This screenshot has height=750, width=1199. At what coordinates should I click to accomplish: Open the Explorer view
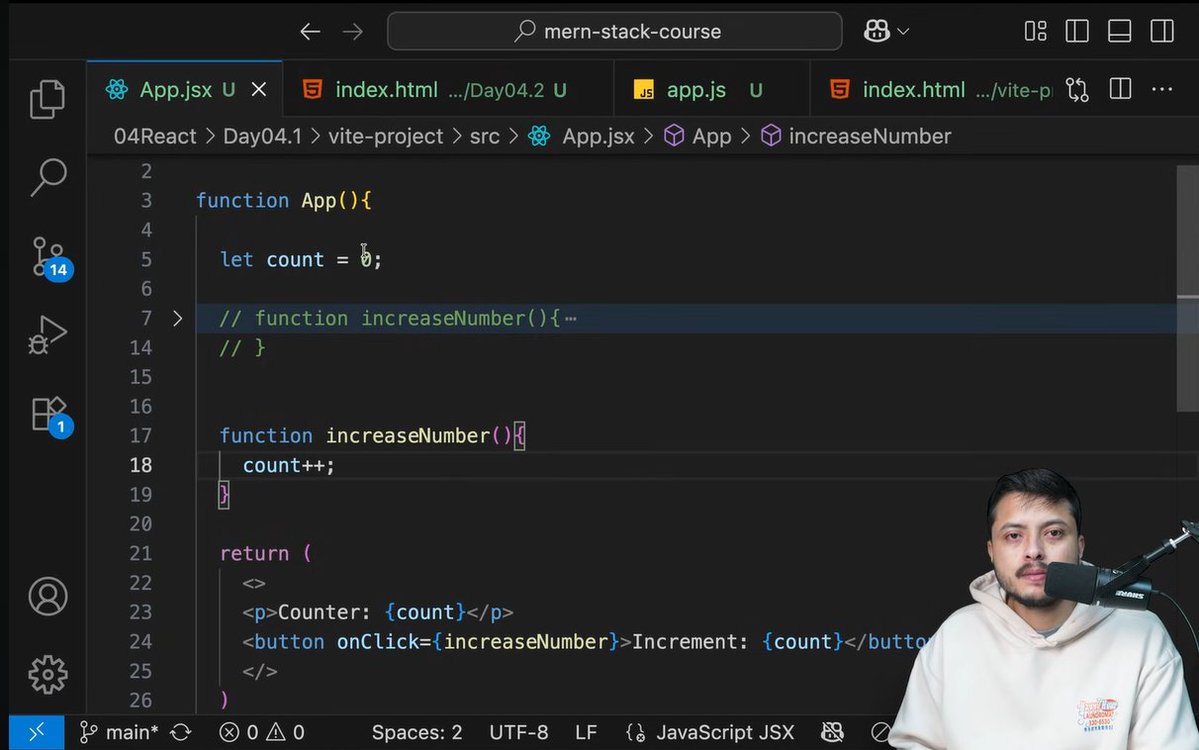tap(47, 99)
